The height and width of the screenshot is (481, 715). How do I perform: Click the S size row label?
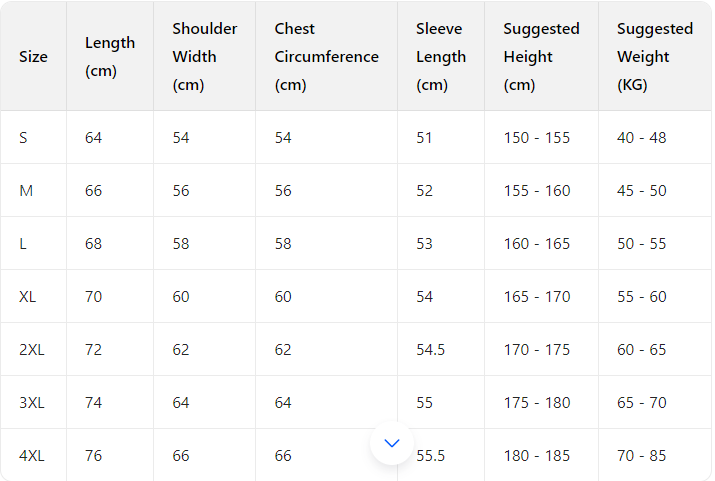pos(24,137)
